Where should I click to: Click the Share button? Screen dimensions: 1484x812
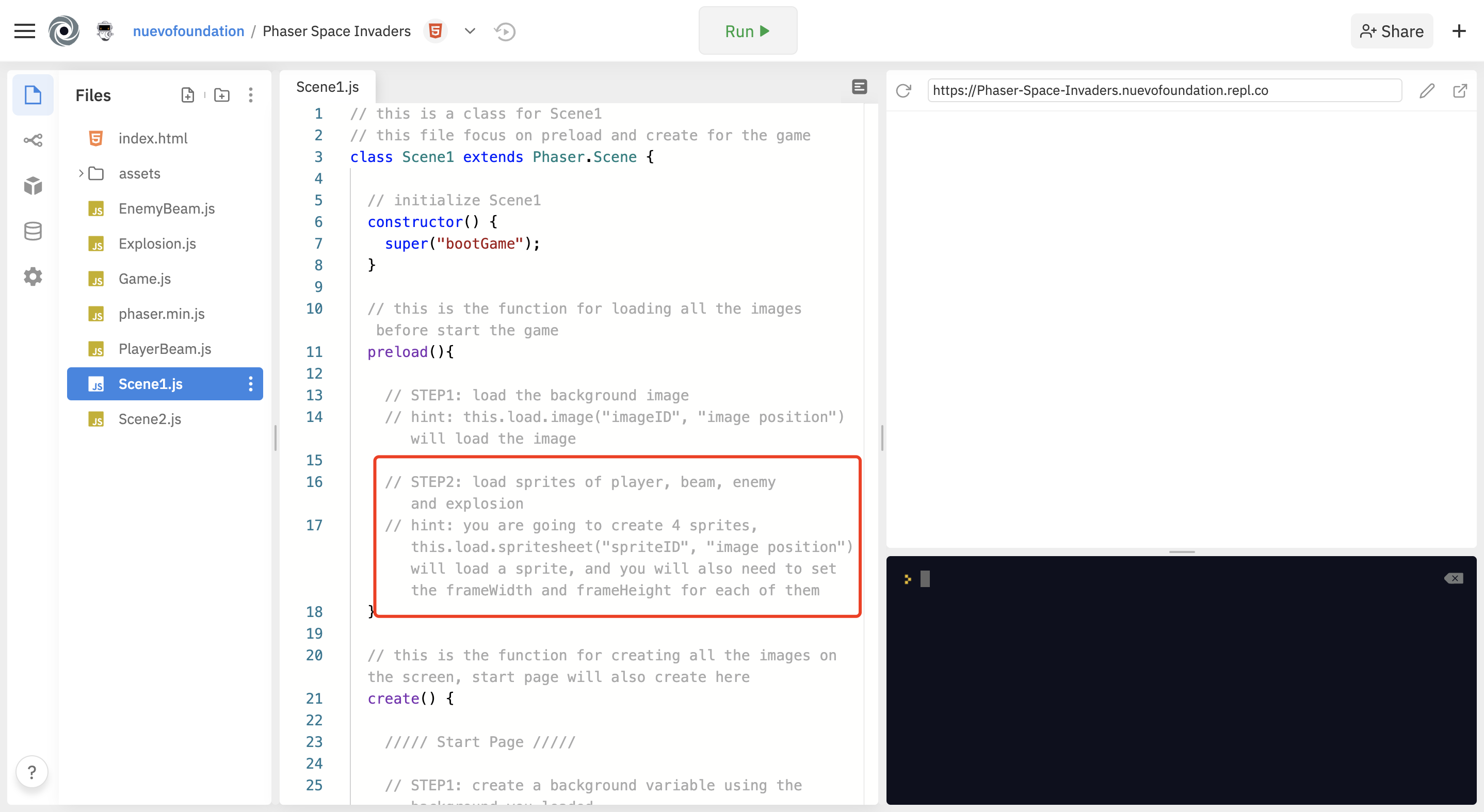pyautogui.click(x=1391, y=31)
